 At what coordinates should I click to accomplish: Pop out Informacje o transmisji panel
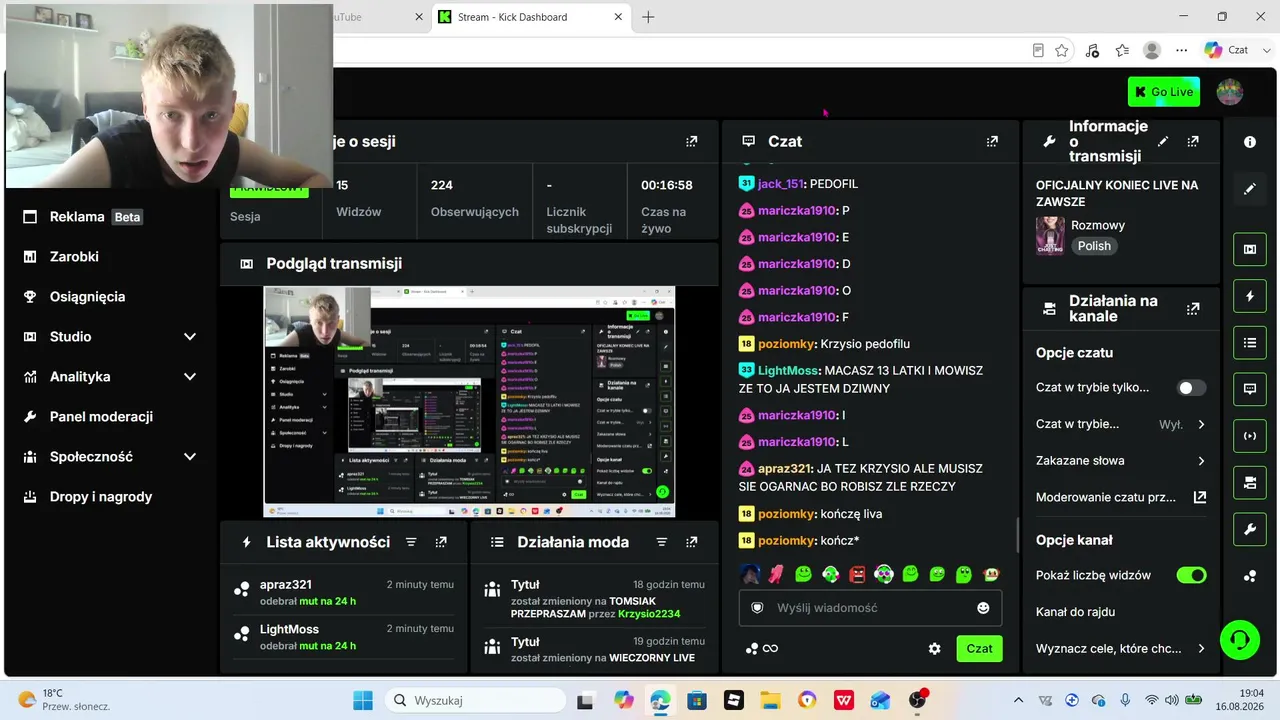click(1193, 141)
